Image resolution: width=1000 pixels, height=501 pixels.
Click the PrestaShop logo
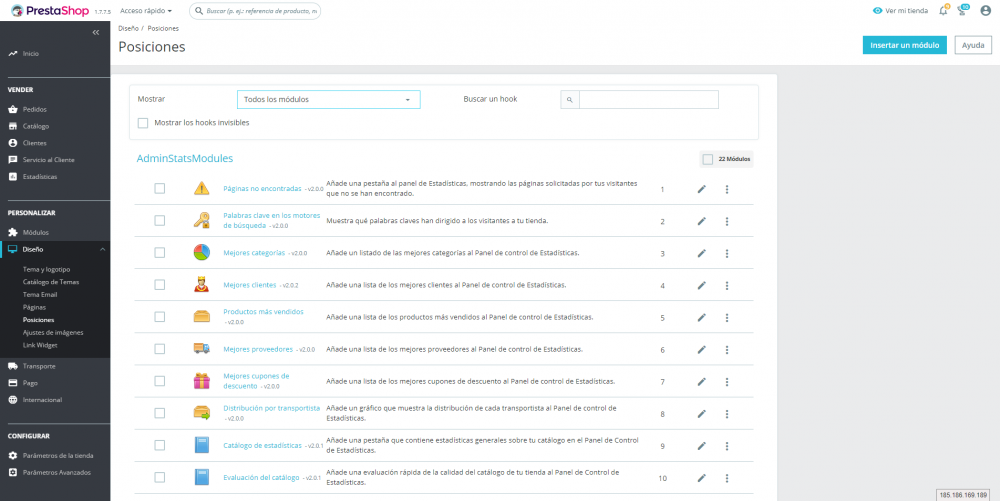click(x=50, y=10)
